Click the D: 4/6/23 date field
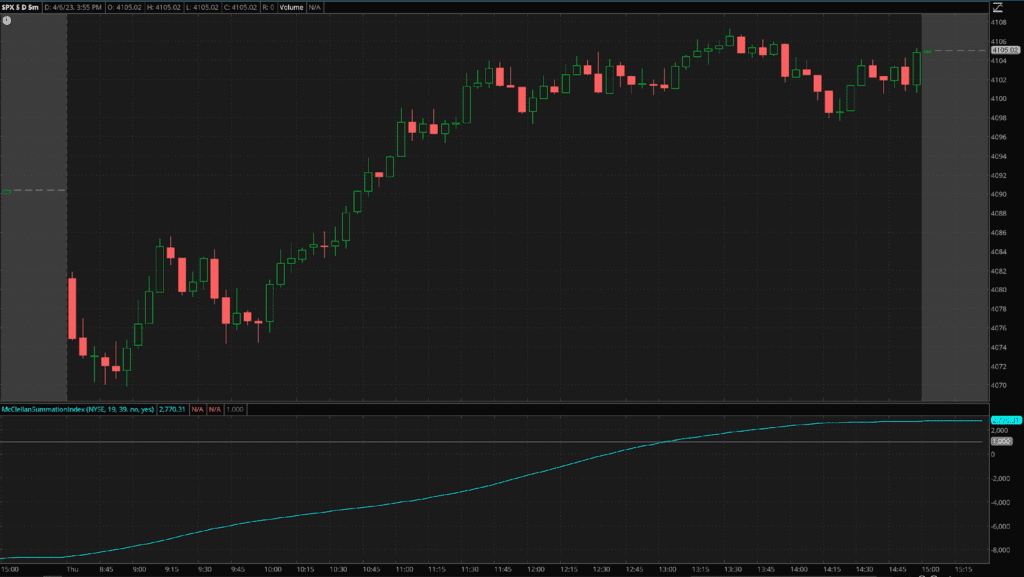The image size is (1024, 577). coord(72,6)
